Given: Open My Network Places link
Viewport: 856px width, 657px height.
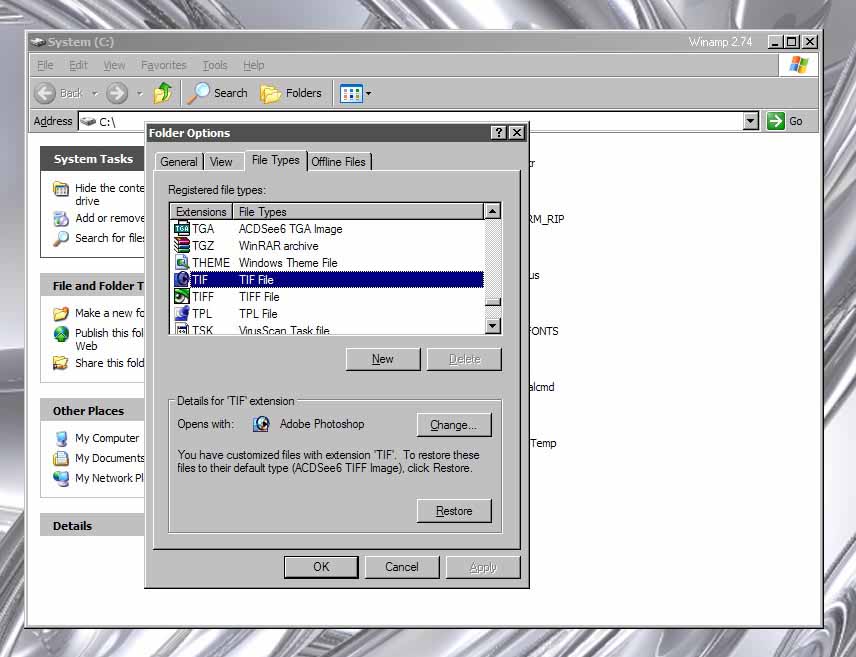Looking at the screenshot, I should pos(109,478).
